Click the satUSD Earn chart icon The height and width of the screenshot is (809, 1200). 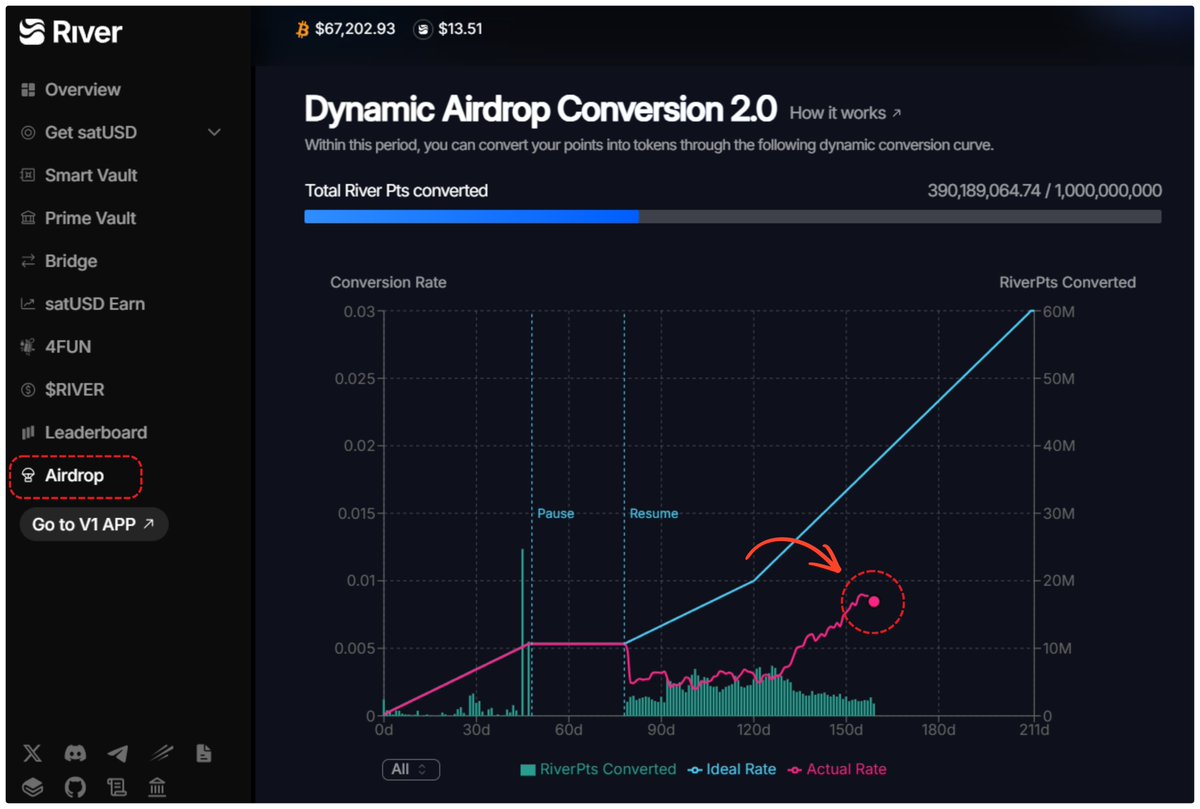pos(28,304)
